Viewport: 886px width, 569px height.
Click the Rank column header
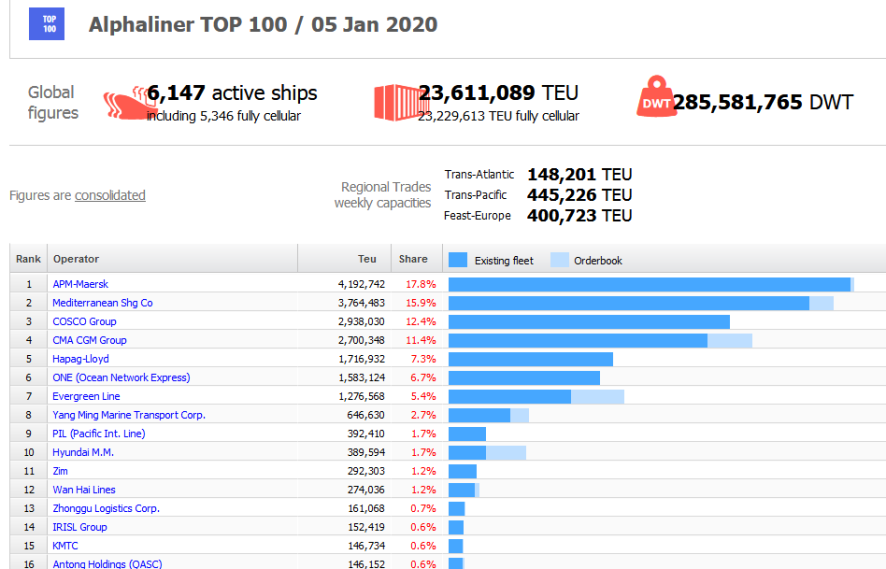coord(28,259)
